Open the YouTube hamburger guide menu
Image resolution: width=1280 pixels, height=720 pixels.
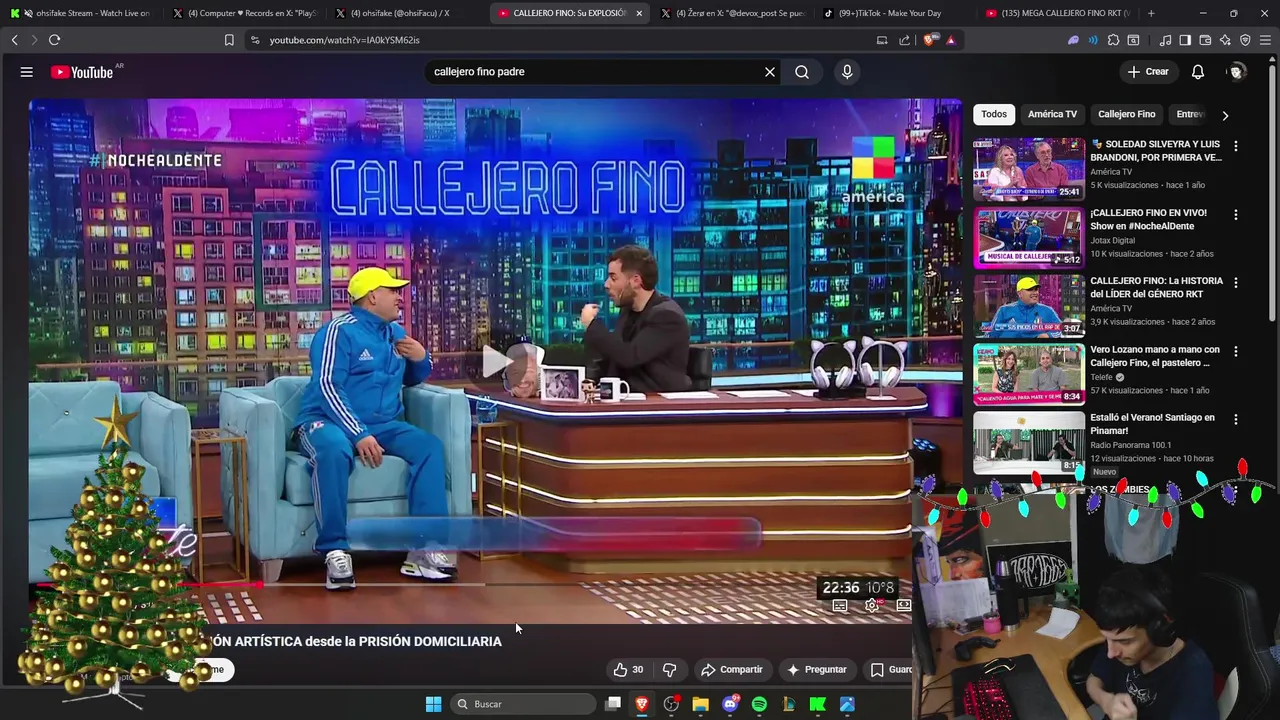(x=27, y=72)
